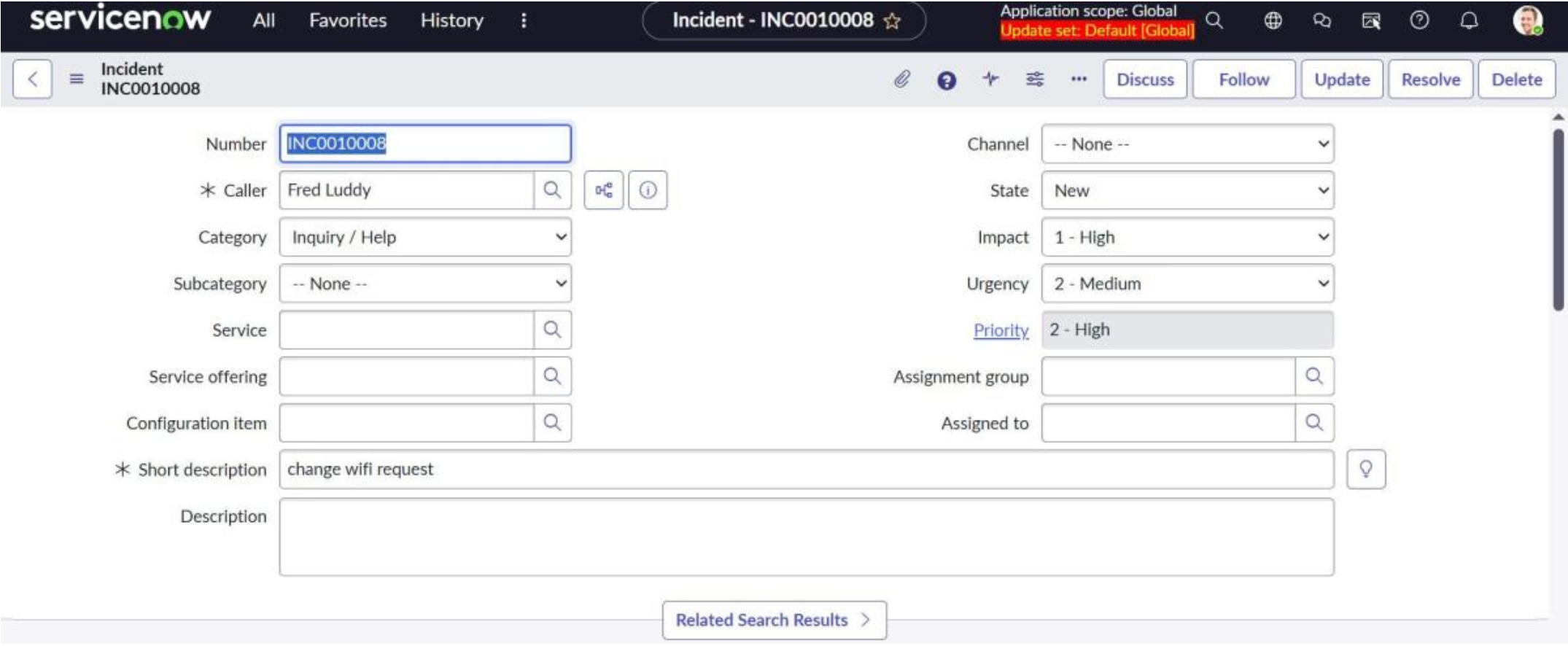1568x646 pixels.
Task: Look up Service using magnifier icon
Action: tap(552, 330)
